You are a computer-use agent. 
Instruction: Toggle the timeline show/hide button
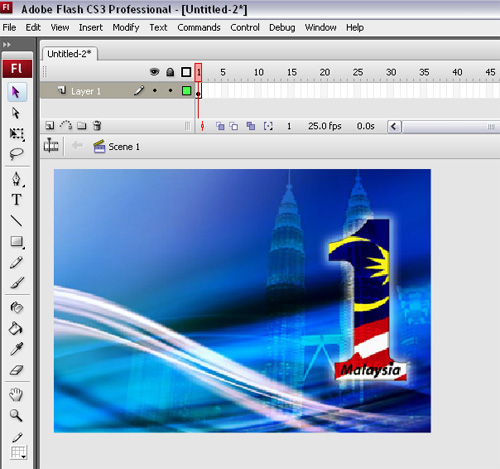click(x=51, y=145)
